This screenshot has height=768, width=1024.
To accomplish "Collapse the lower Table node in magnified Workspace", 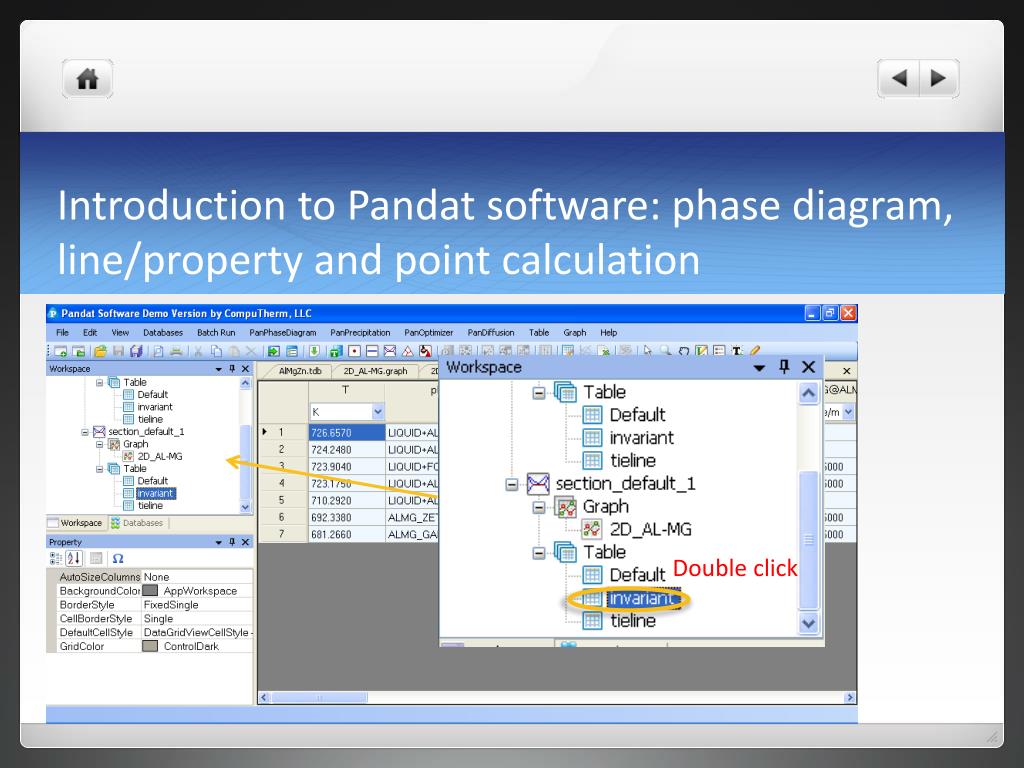I will coord(539,553).
